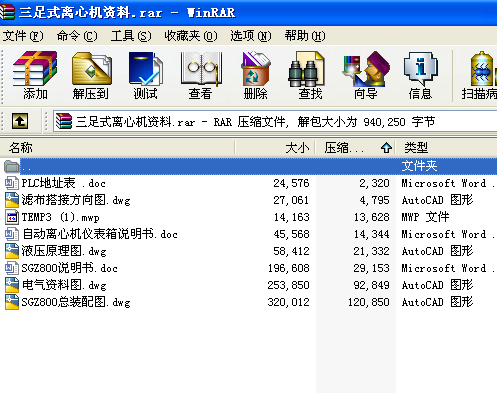Click size value 27,061

[x=291, y=200]
